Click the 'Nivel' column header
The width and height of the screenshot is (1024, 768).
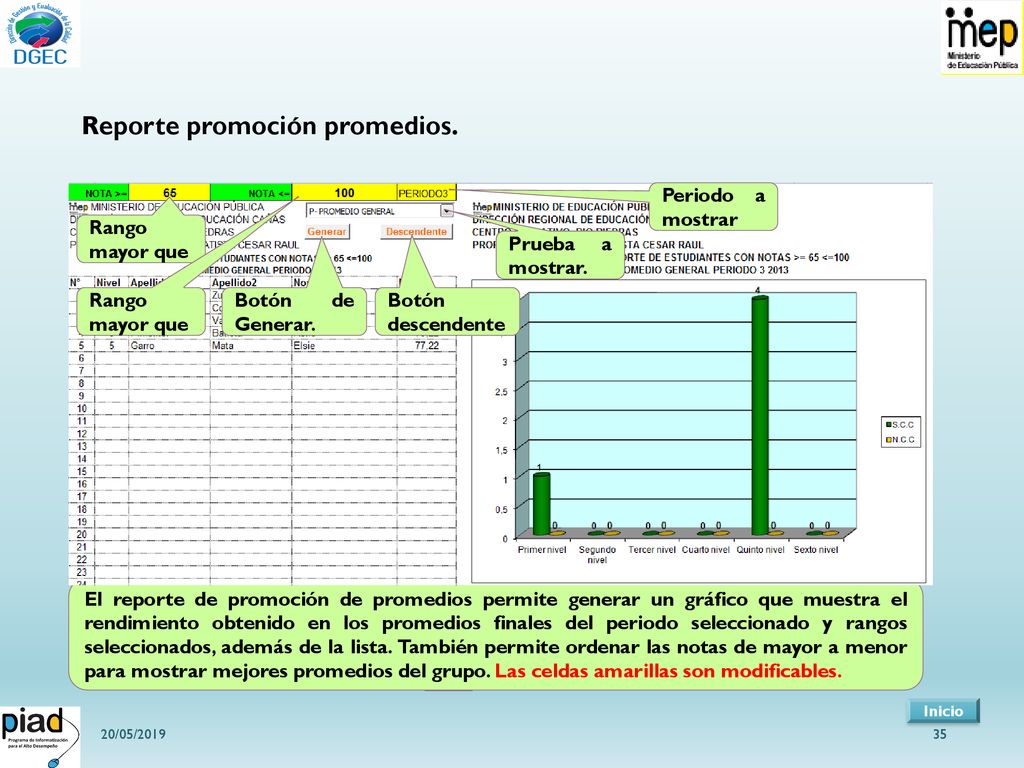(108, 283)
